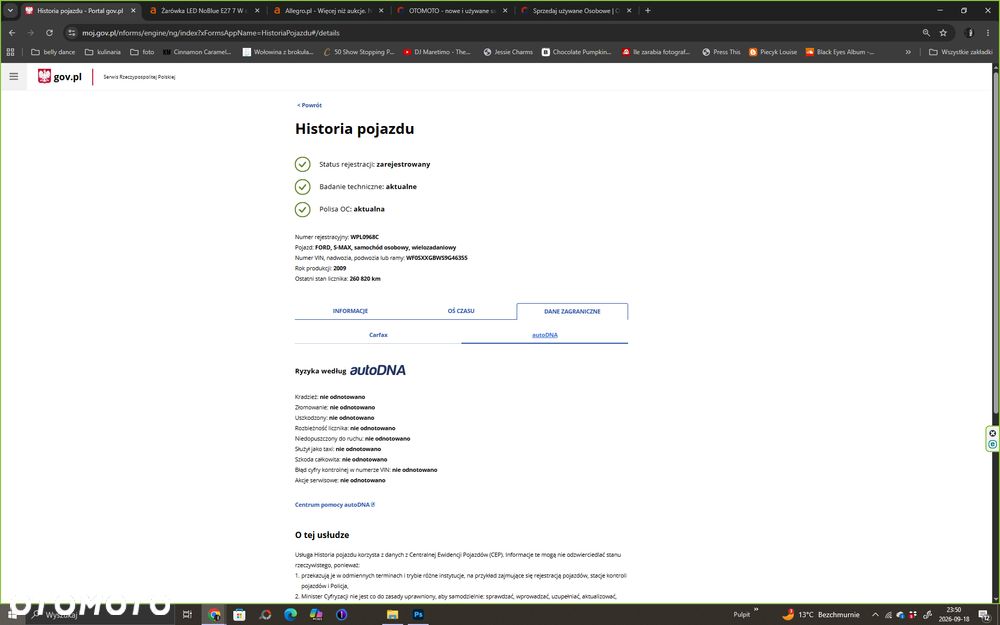Switch to the INFORMACJE tab
The width and height of the screenshot is (1000, 625).
coord(350,311)
